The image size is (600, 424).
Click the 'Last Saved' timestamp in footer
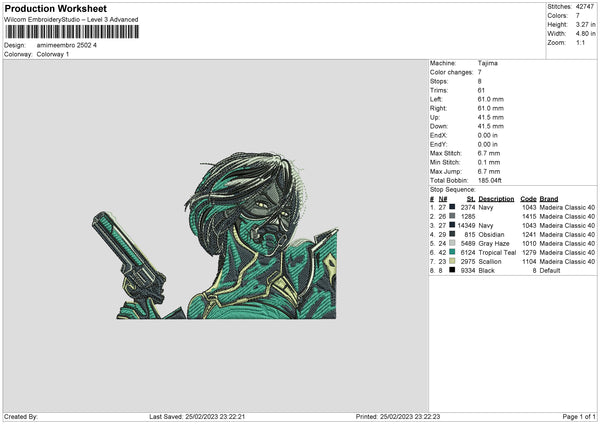[x=197, y=416]
